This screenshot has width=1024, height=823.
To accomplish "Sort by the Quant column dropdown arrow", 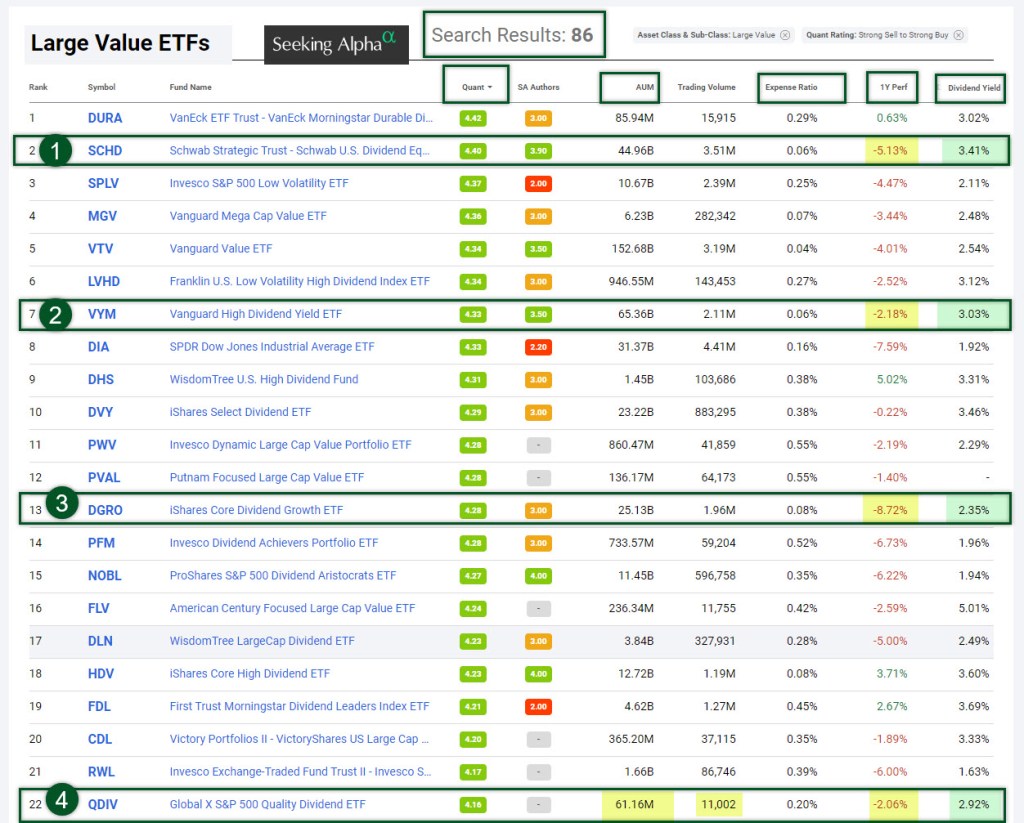I will pos(491,87).
